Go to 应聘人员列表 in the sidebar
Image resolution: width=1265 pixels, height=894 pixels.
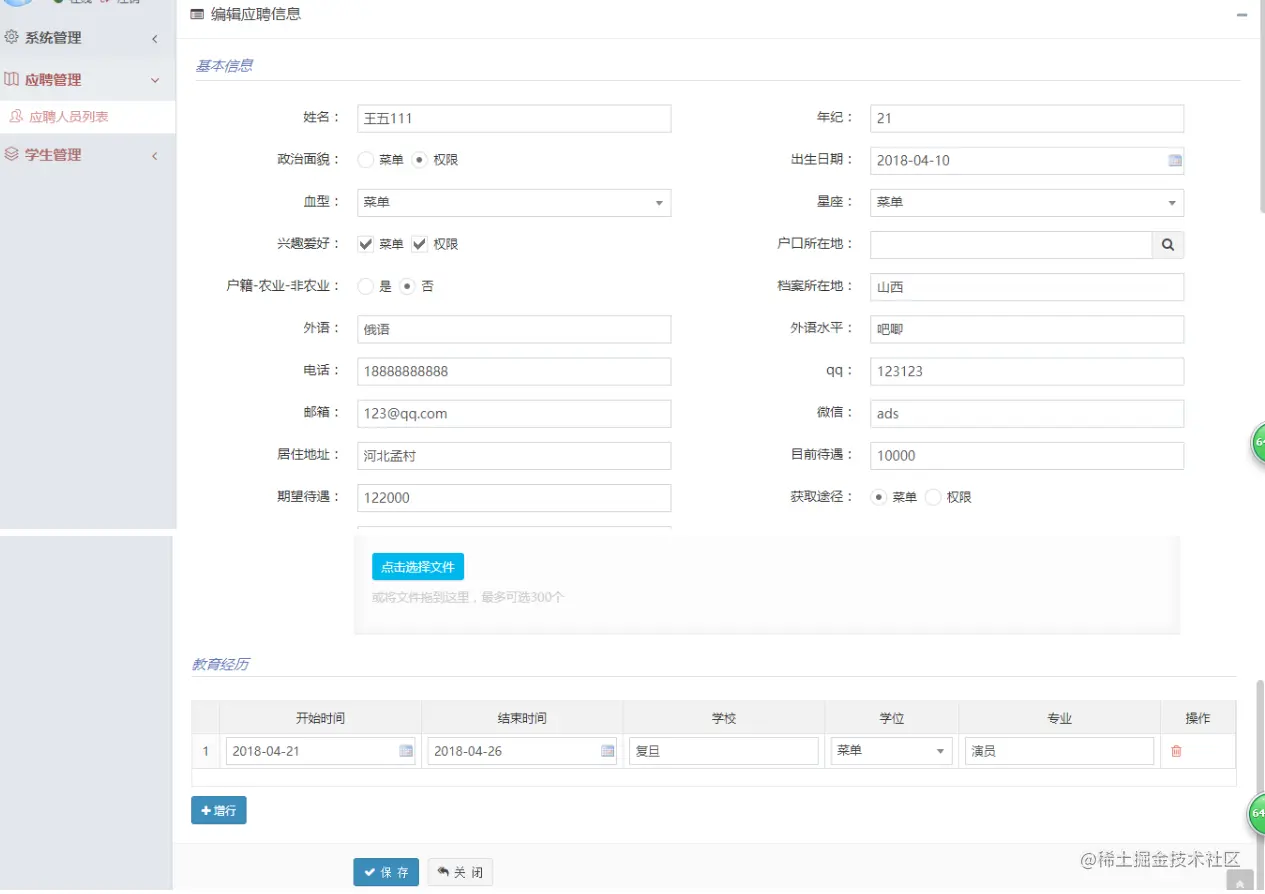click(88, 117)
